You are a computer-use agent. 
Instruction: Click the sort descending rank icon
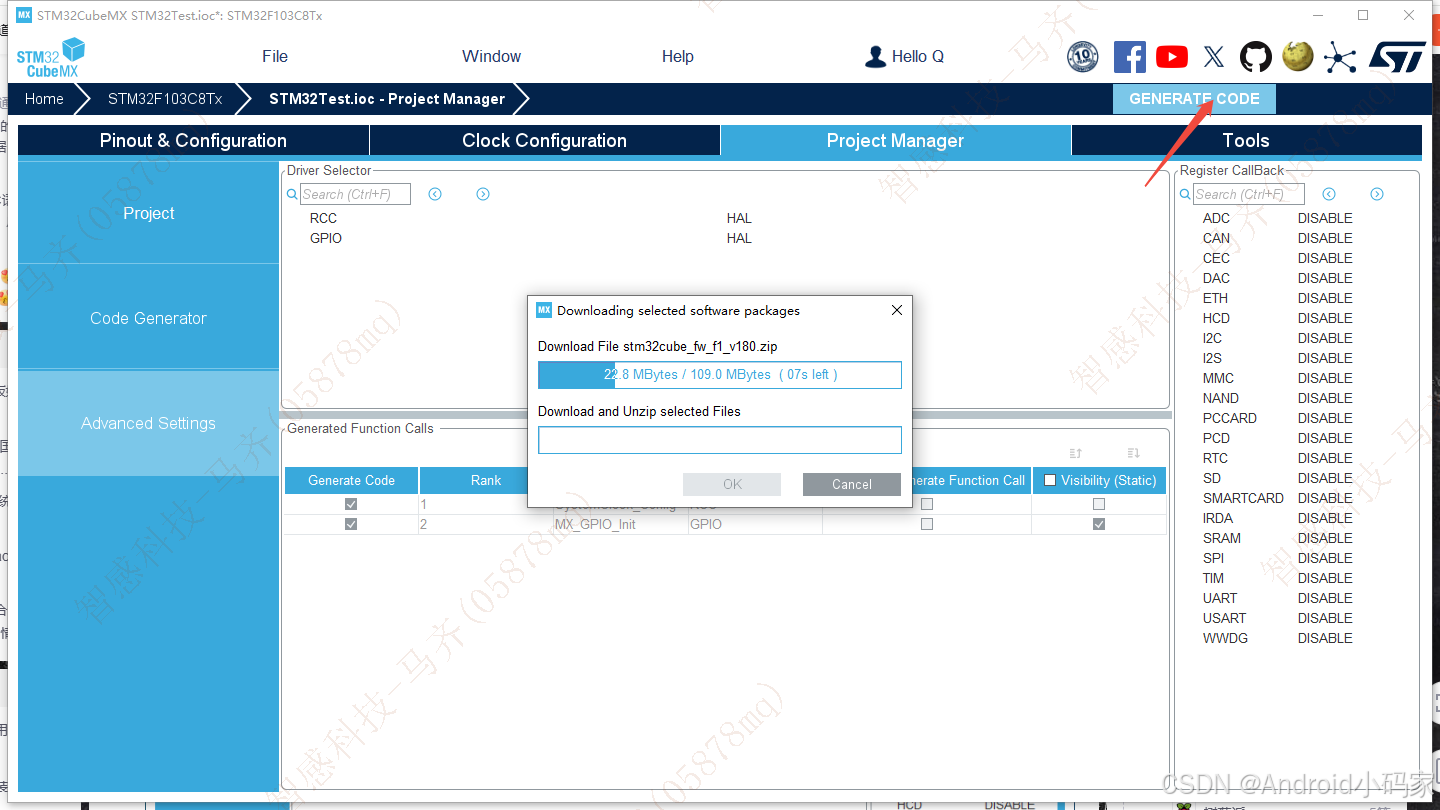(x=1133, y=453)
